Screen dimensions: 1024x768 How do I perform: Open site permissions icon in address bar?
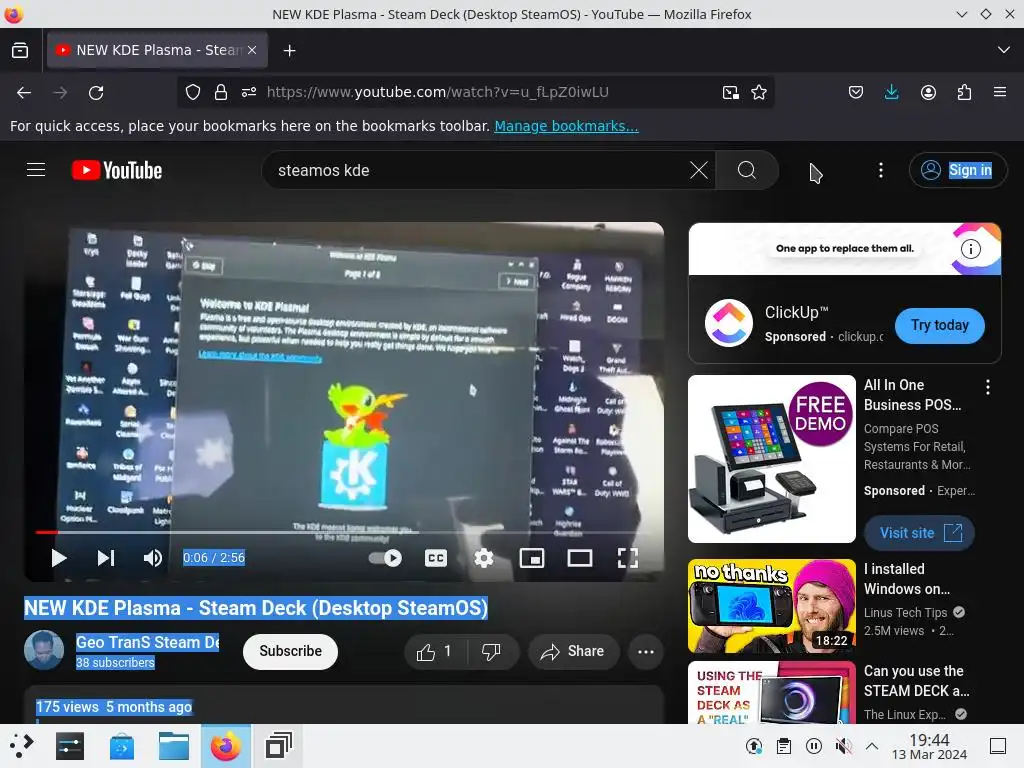pyautogui.click(x=249, y=92)
